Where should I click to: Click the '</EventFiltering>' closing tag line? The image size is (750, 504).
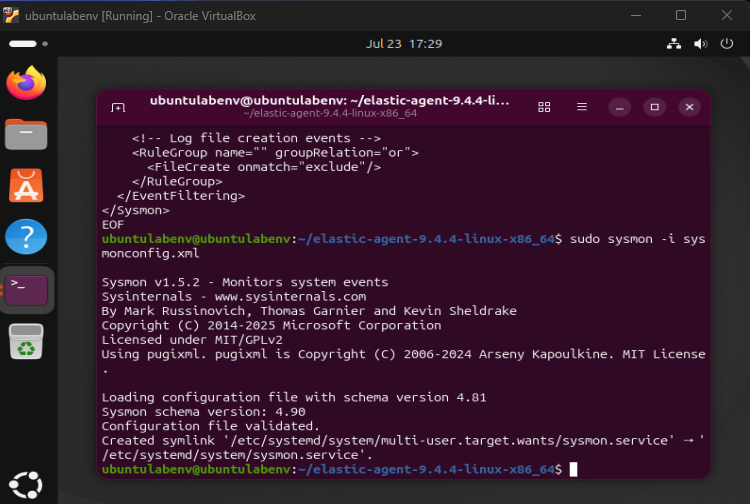pyautogui.click(x=181, y=196)
